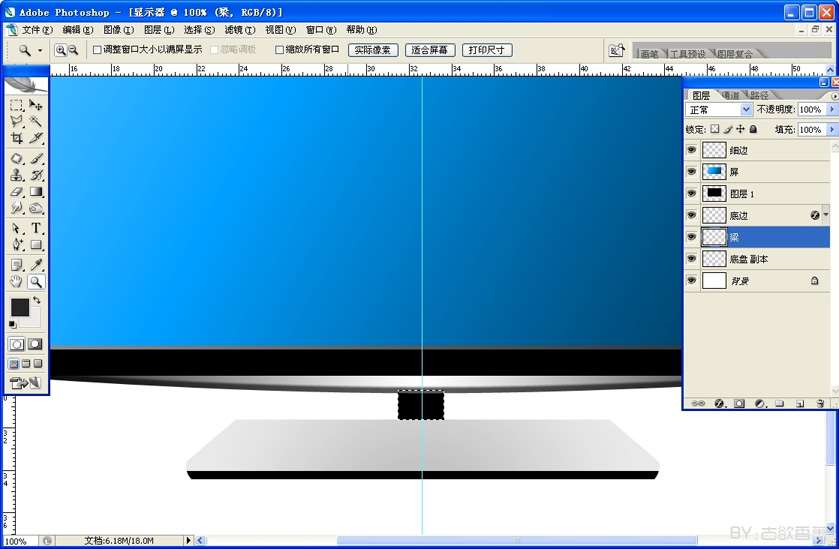
Task: Swap foreground and background colors
Action: pyautogui.click(x=36, y=300)
